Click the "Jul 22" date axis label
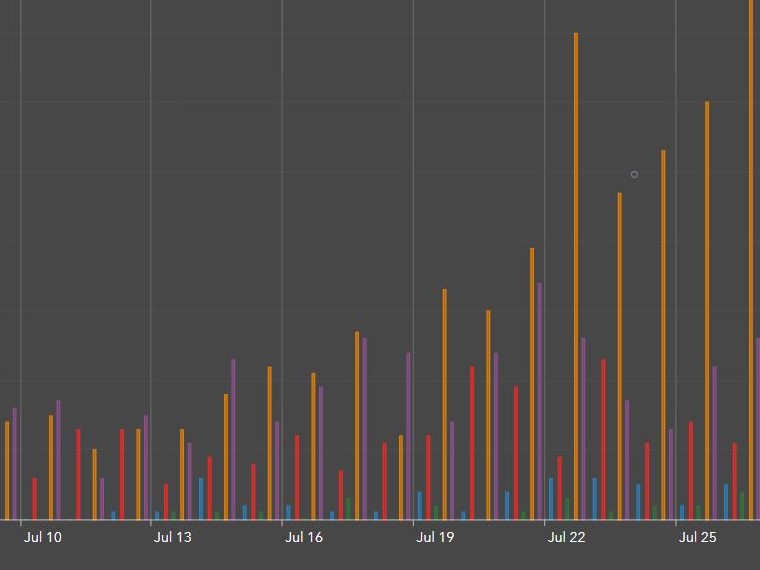Screen dimensions: 760x570 click(x=566, y=538)
